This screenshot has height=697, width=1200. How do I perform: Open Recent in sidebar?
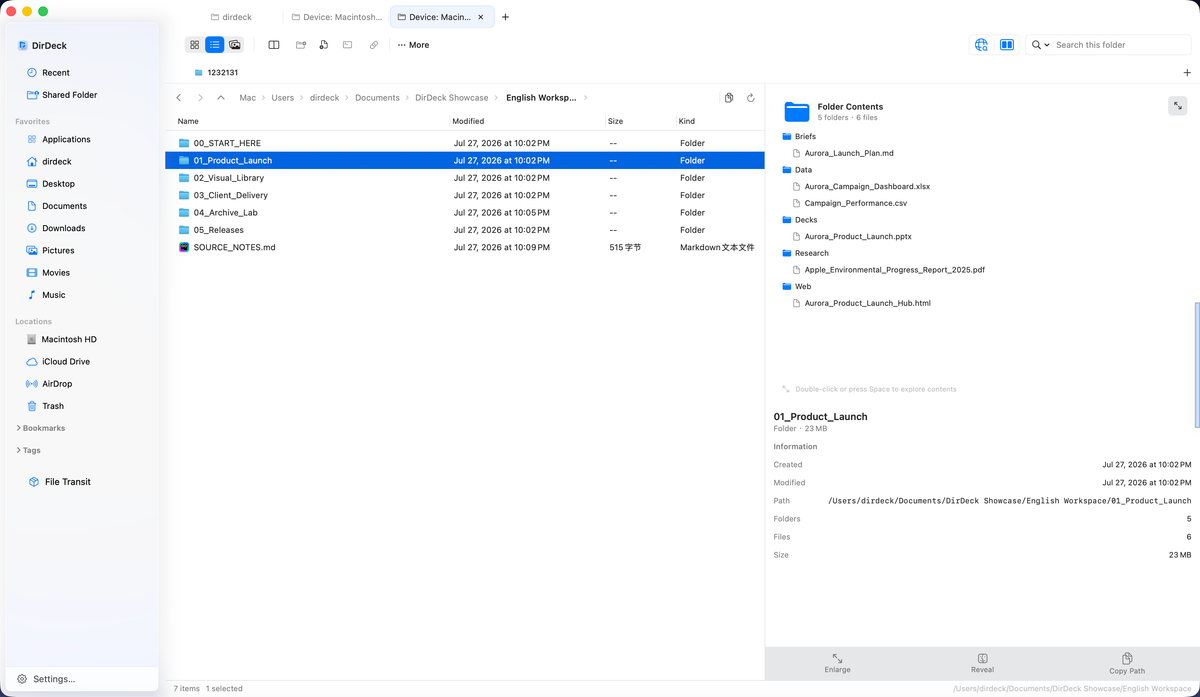pyautogui.click(x=56, y=73)
